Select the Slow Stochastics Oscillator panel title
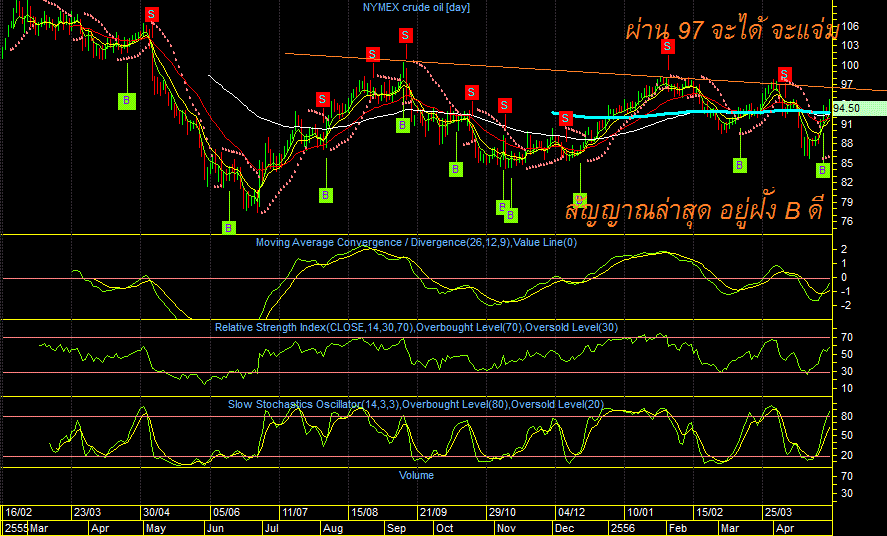Screen dimensions: 887x536 pyautogui.click(x=416, y=404)
